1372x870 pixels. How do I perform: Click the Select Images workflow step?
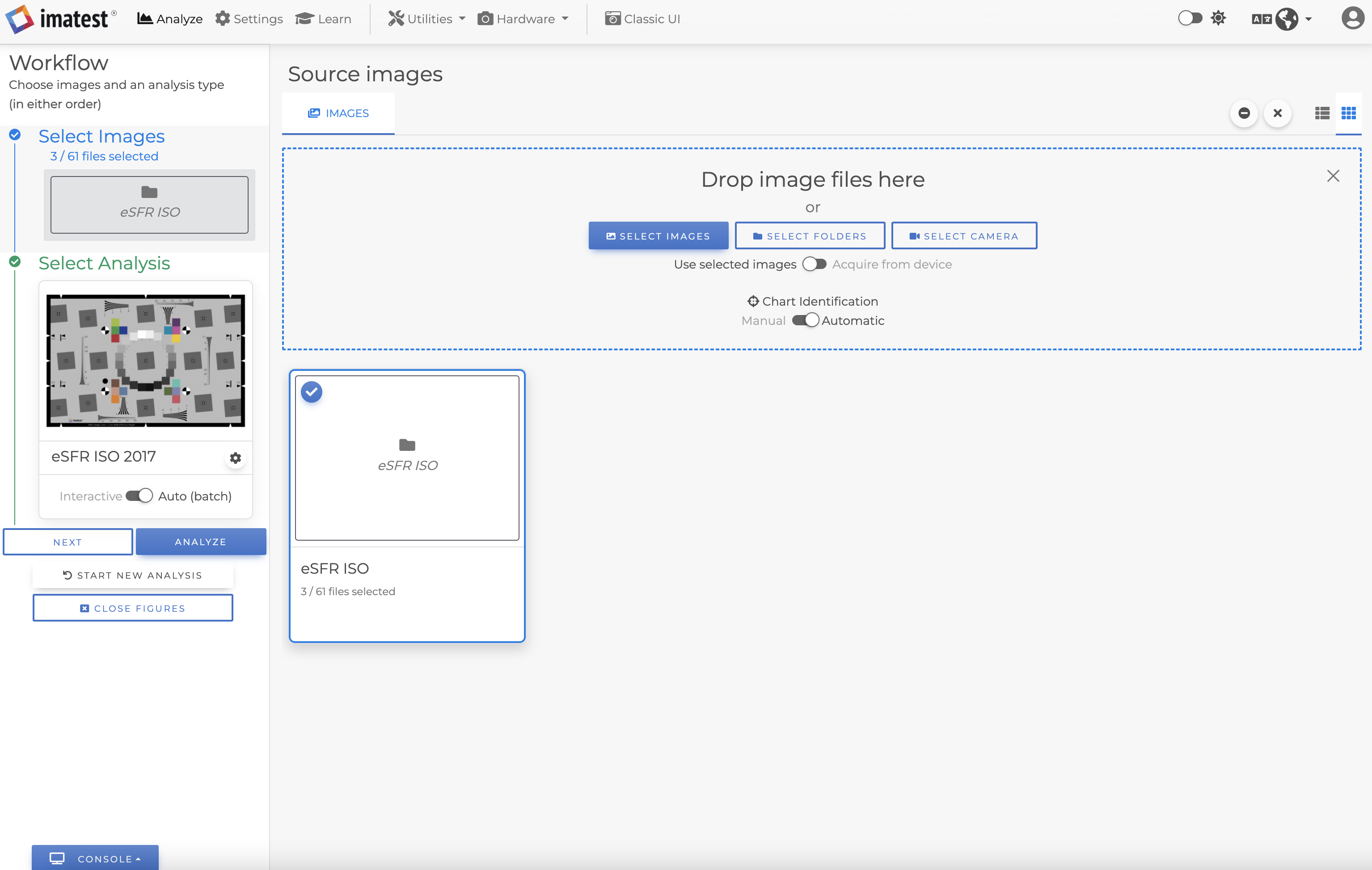(x=101, y=137)
